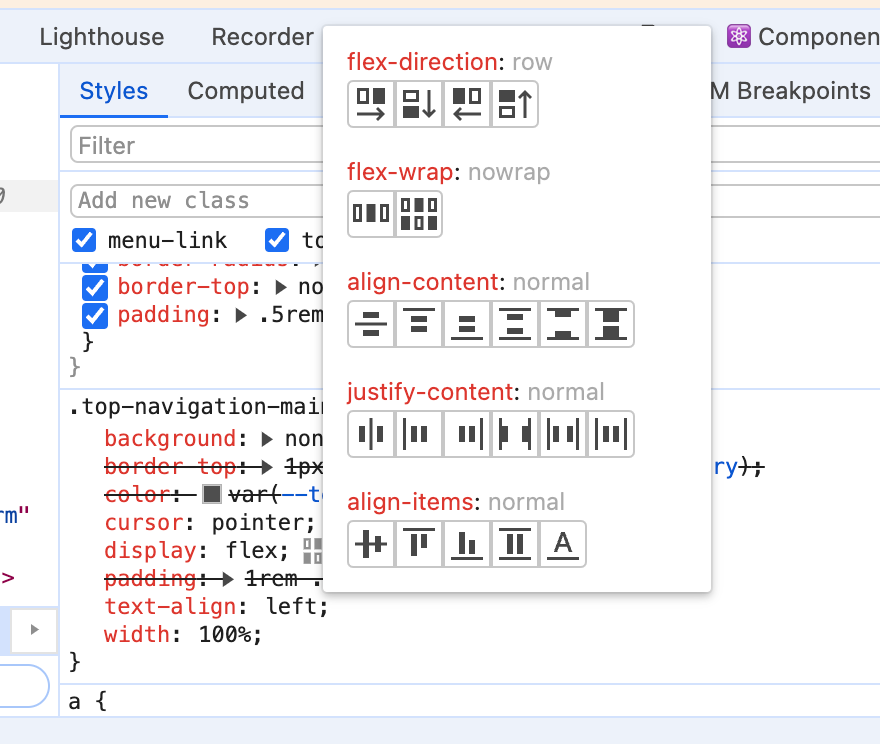Set justify-content to flex-end
The image size is (880, 744).
(467, 434)
